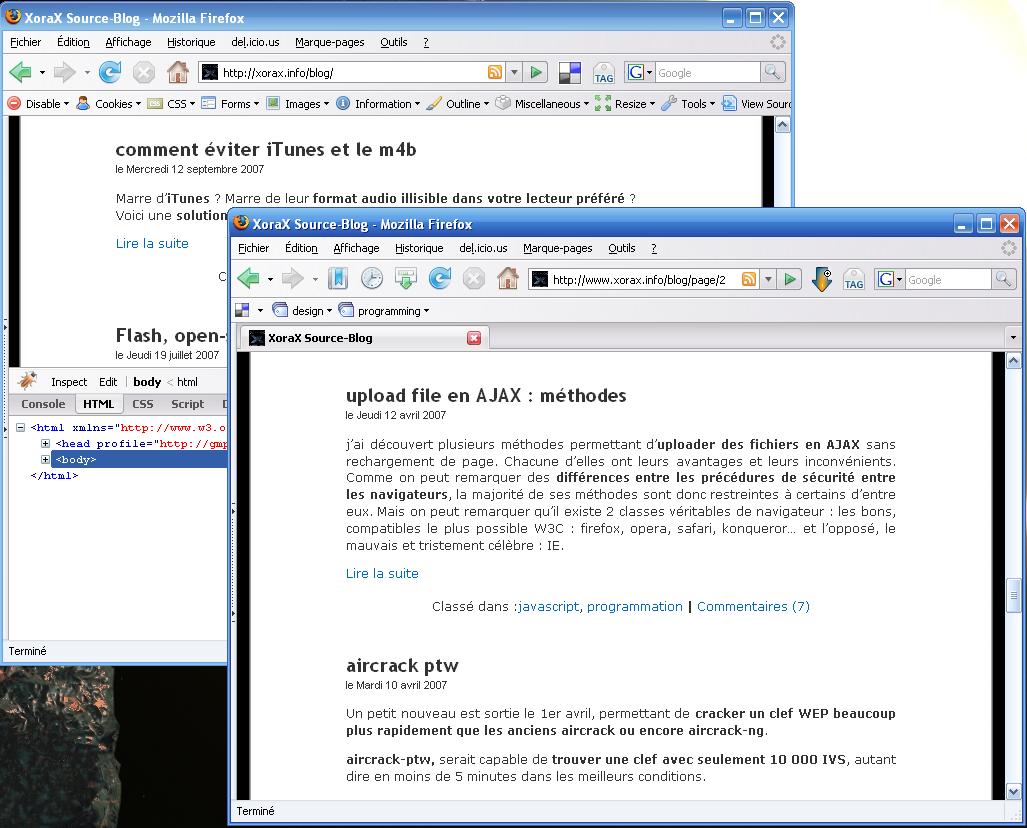Open tab list dropdown arrow in front window
1027x828 pixels.
click(1013, 338)
